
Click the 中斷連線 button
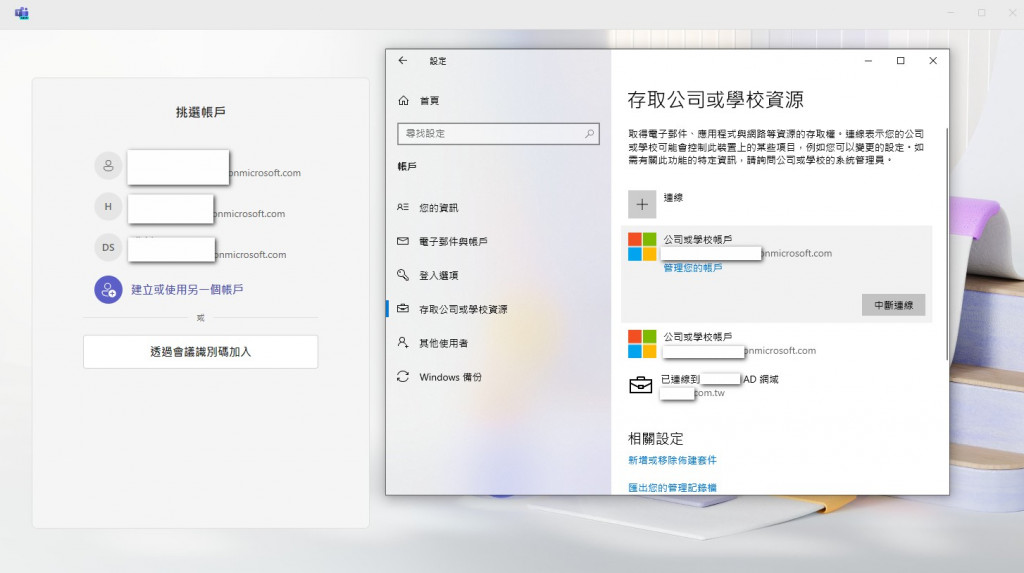point(893,305)
